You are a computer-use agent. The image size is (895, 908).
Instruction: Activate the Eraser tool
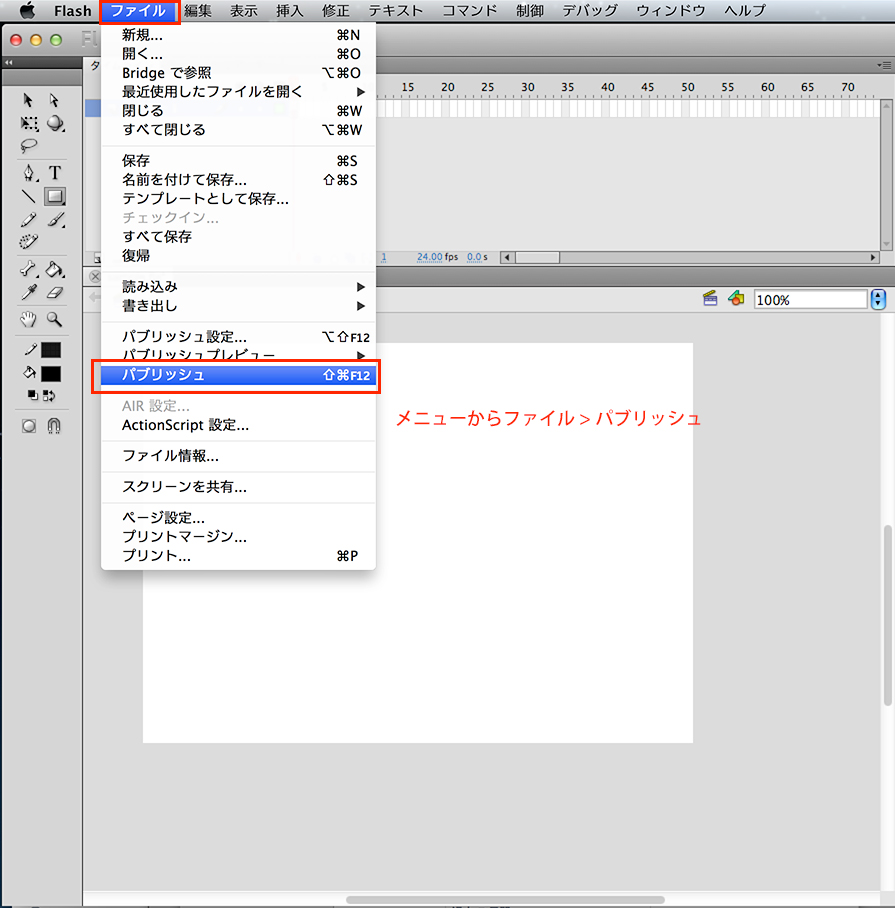pyautogui.click(x=55, y=292)
